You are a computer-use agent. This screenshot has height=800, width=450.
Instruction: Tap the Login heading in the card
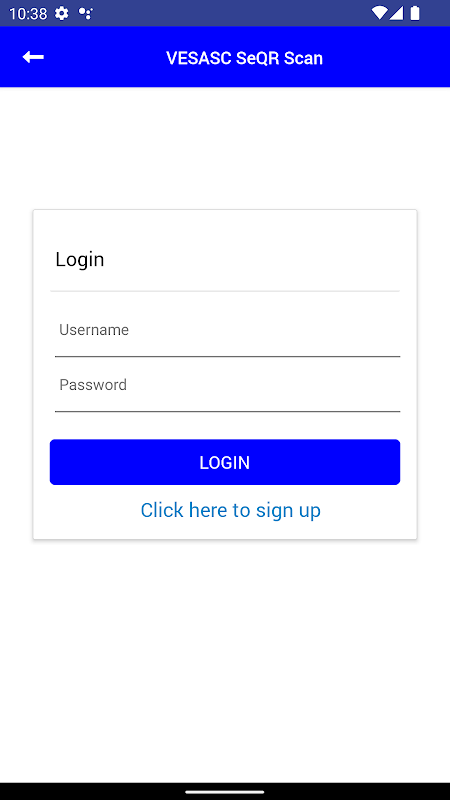(80, 260)
